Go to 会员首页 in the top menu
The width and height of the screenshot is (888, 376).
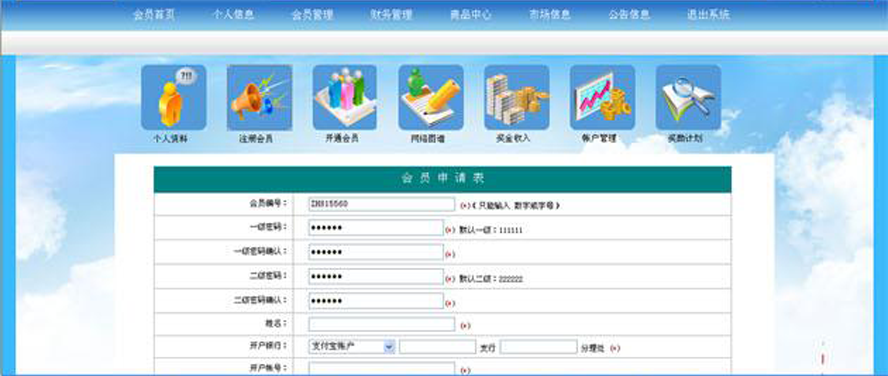point(154,15)
